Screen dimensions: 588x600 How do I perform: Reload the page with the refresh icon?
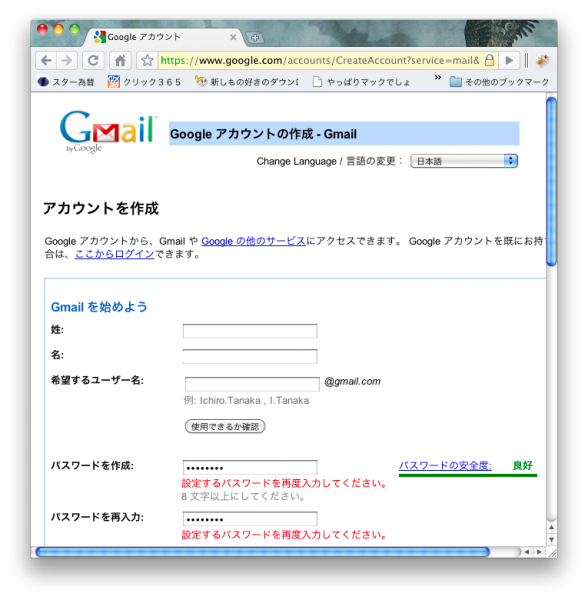pyautogui.click(x=93, y=60)
